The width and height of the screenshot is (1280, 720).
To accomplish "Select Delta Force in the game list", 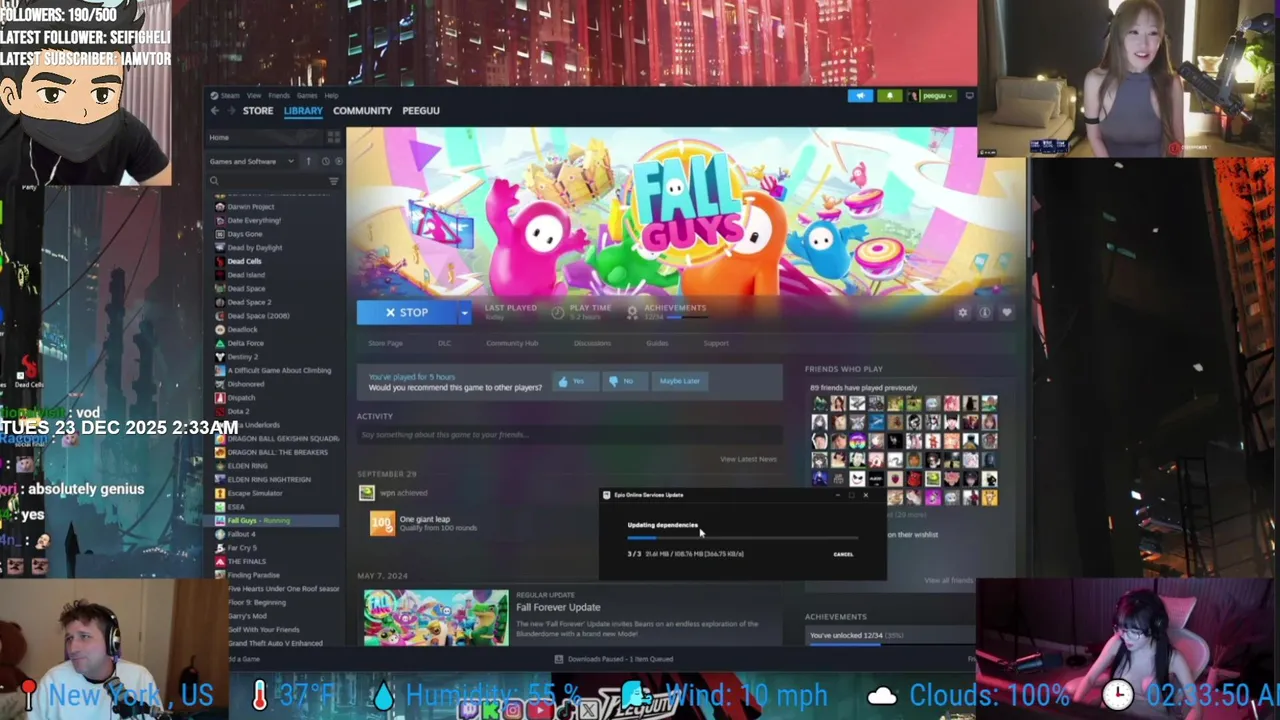I will point(245,343).
